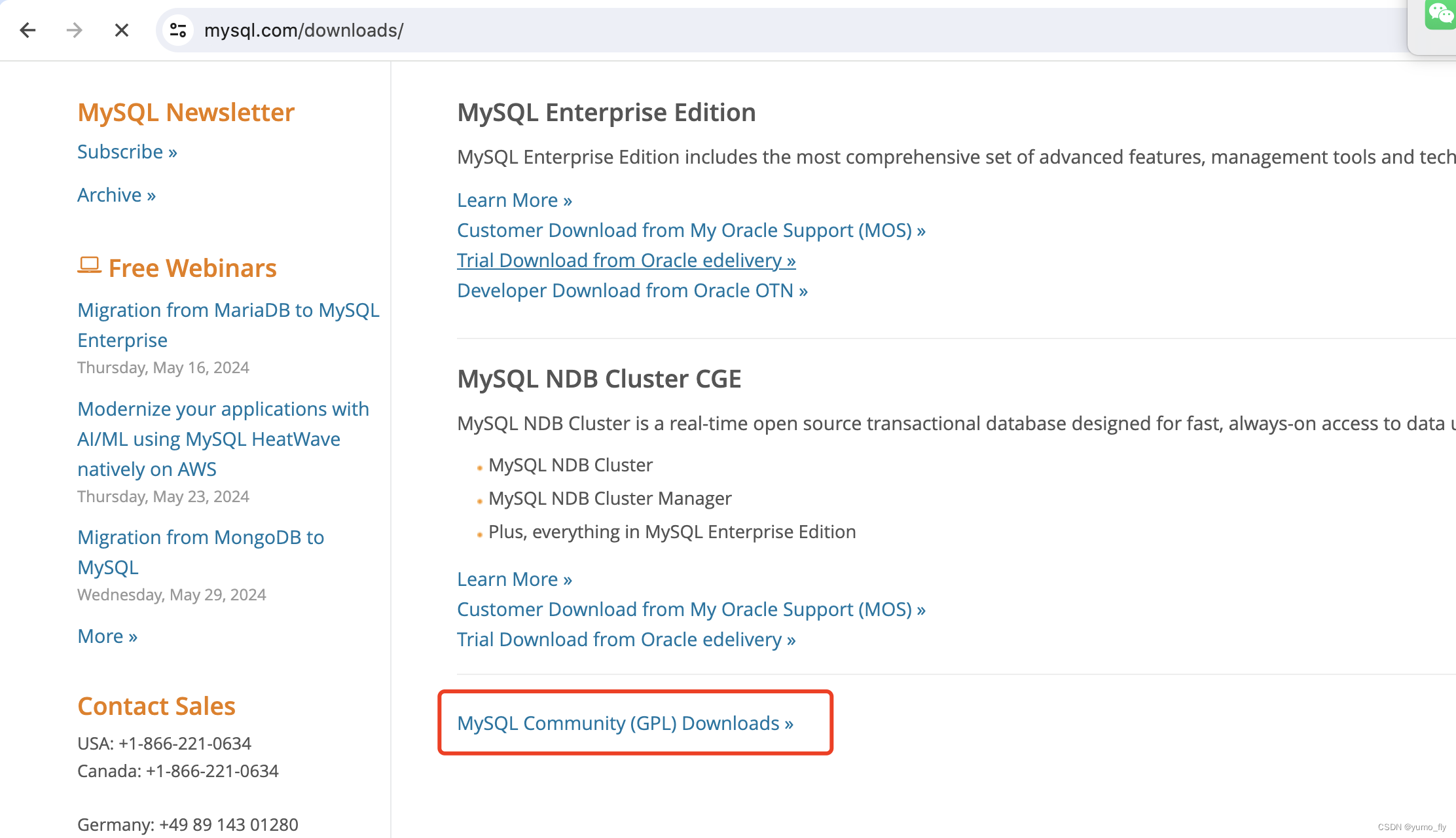Click the laptop icon beside Free Webinars
Screen dimensions: 1456x838
pos(89,265)
